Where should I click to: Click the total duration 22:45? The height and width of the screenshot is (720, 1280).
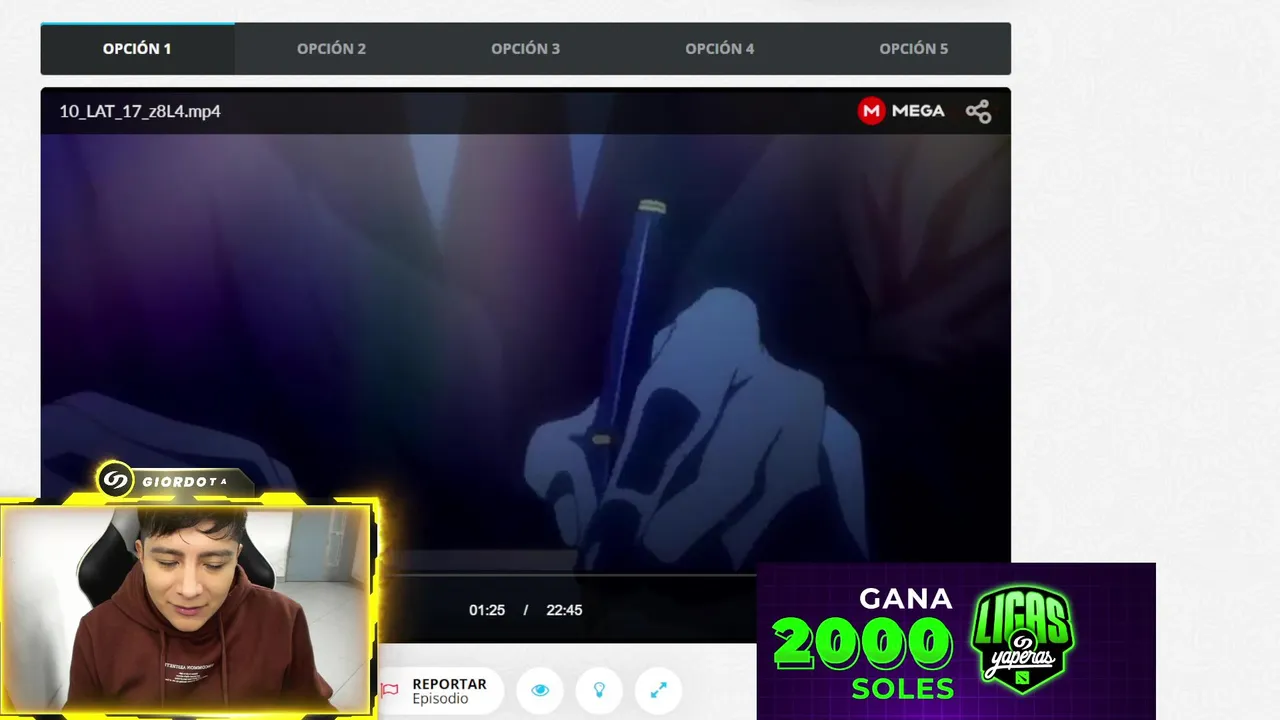point(564,610)
